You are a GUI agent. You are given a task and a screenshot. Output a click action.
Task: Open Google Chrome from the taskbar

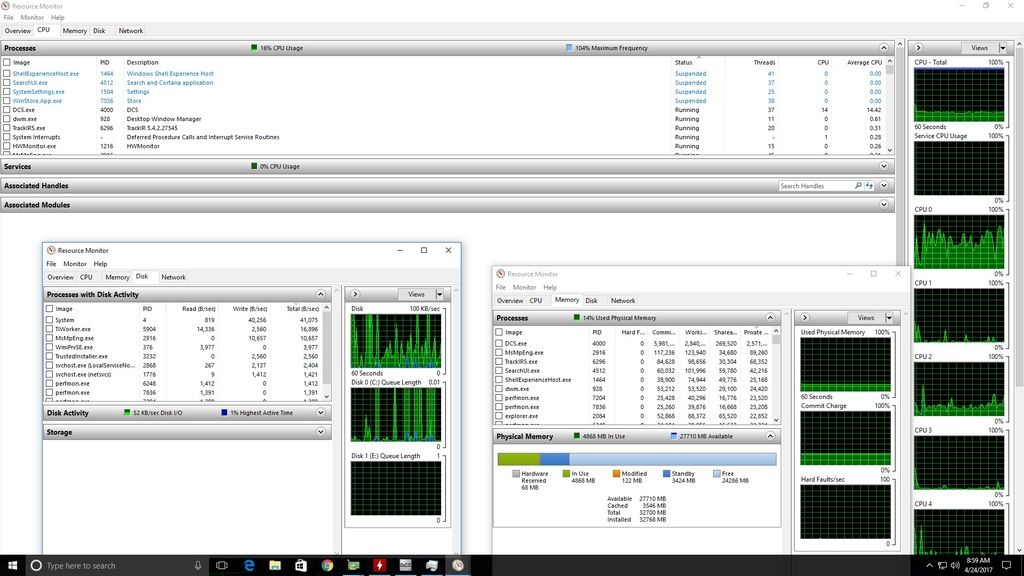[327, 565]
